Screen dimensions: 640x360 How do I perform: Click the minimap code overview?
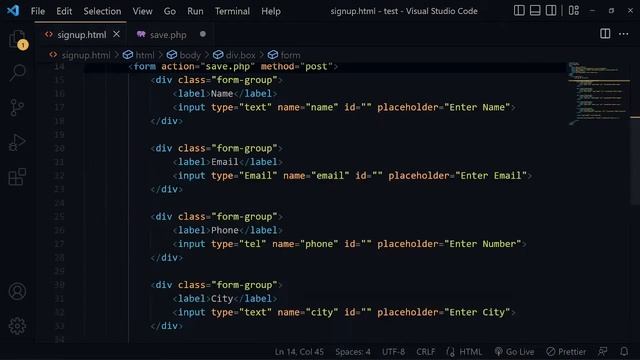[x=598, y=93]
